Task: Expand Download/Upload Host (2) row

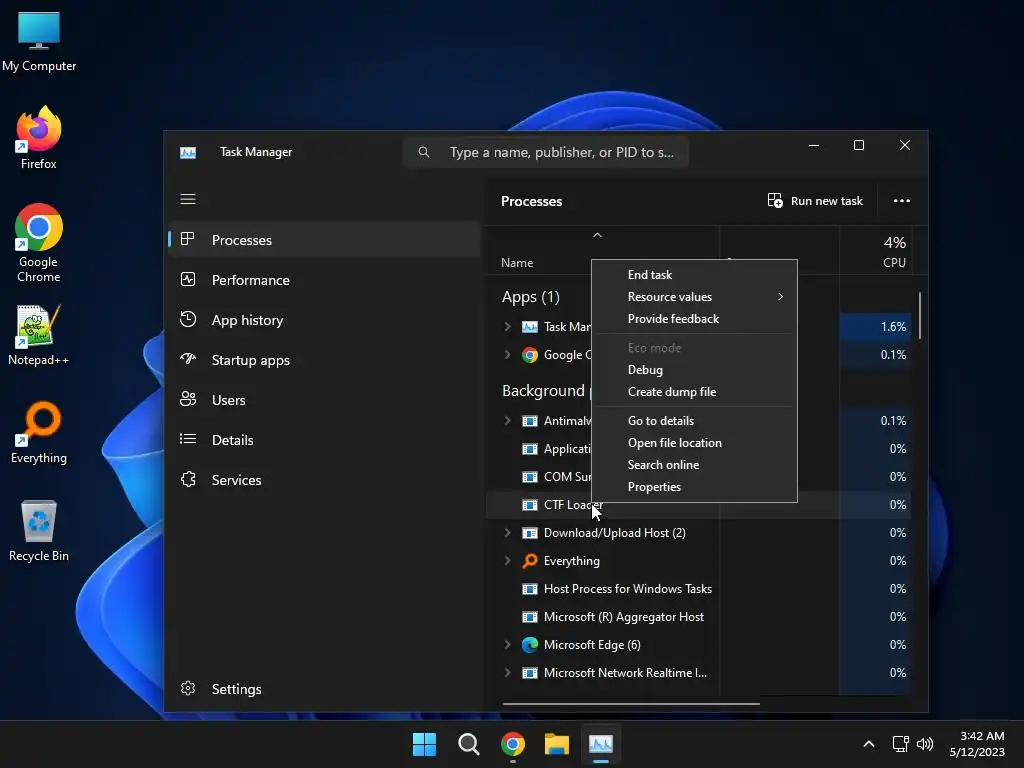Action: (x=507, y=533)
